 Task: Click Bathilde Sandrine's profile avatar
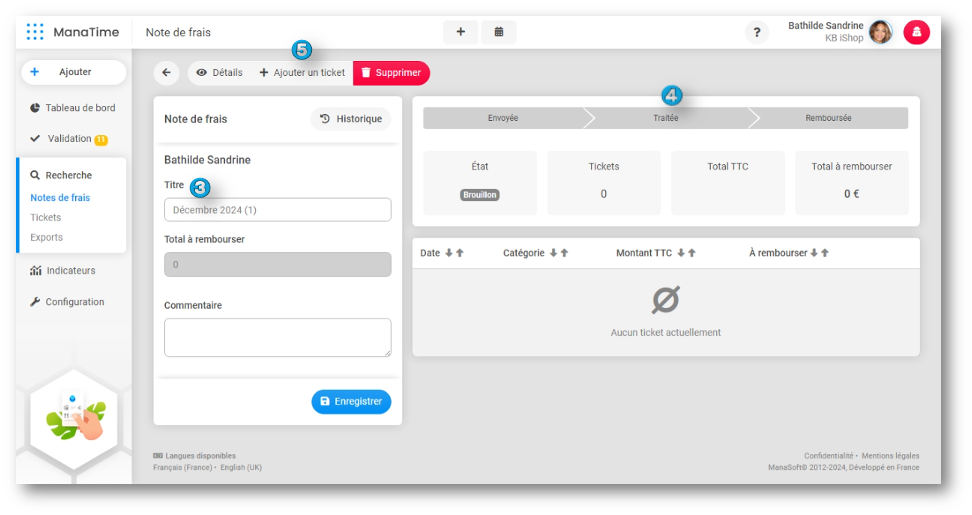[880, 33]
